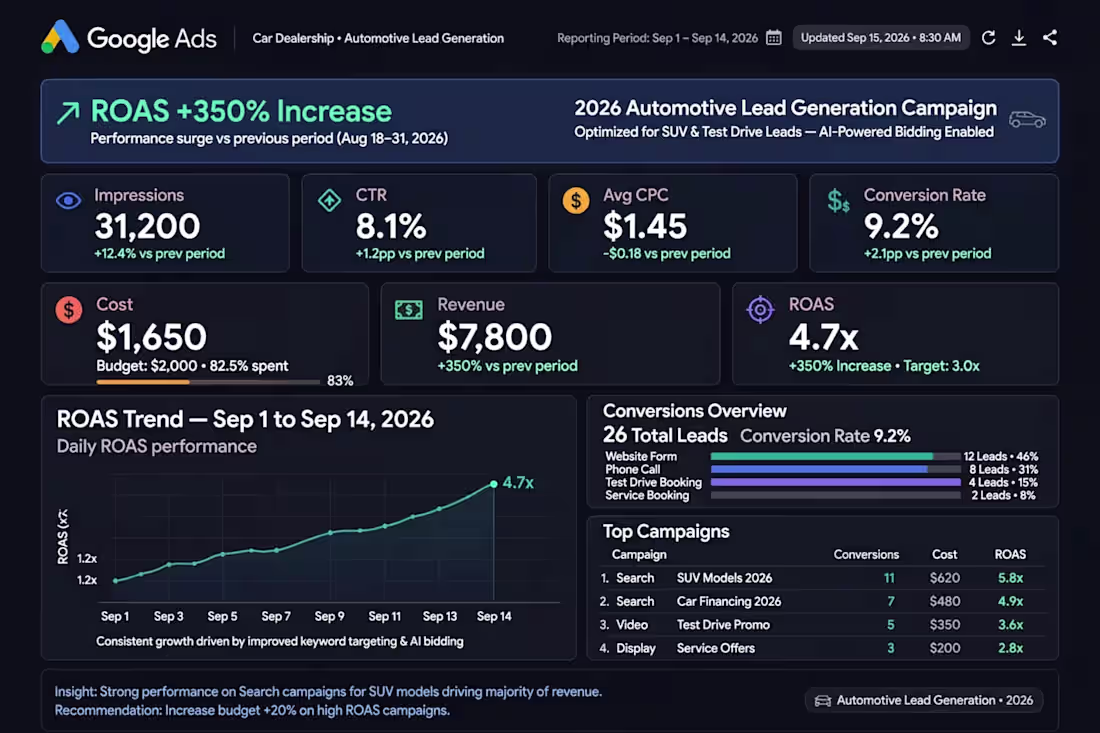1100x733 pixels.
Task: Click the Updated Sep 15 timestamp badge
Action: (881, 38)
